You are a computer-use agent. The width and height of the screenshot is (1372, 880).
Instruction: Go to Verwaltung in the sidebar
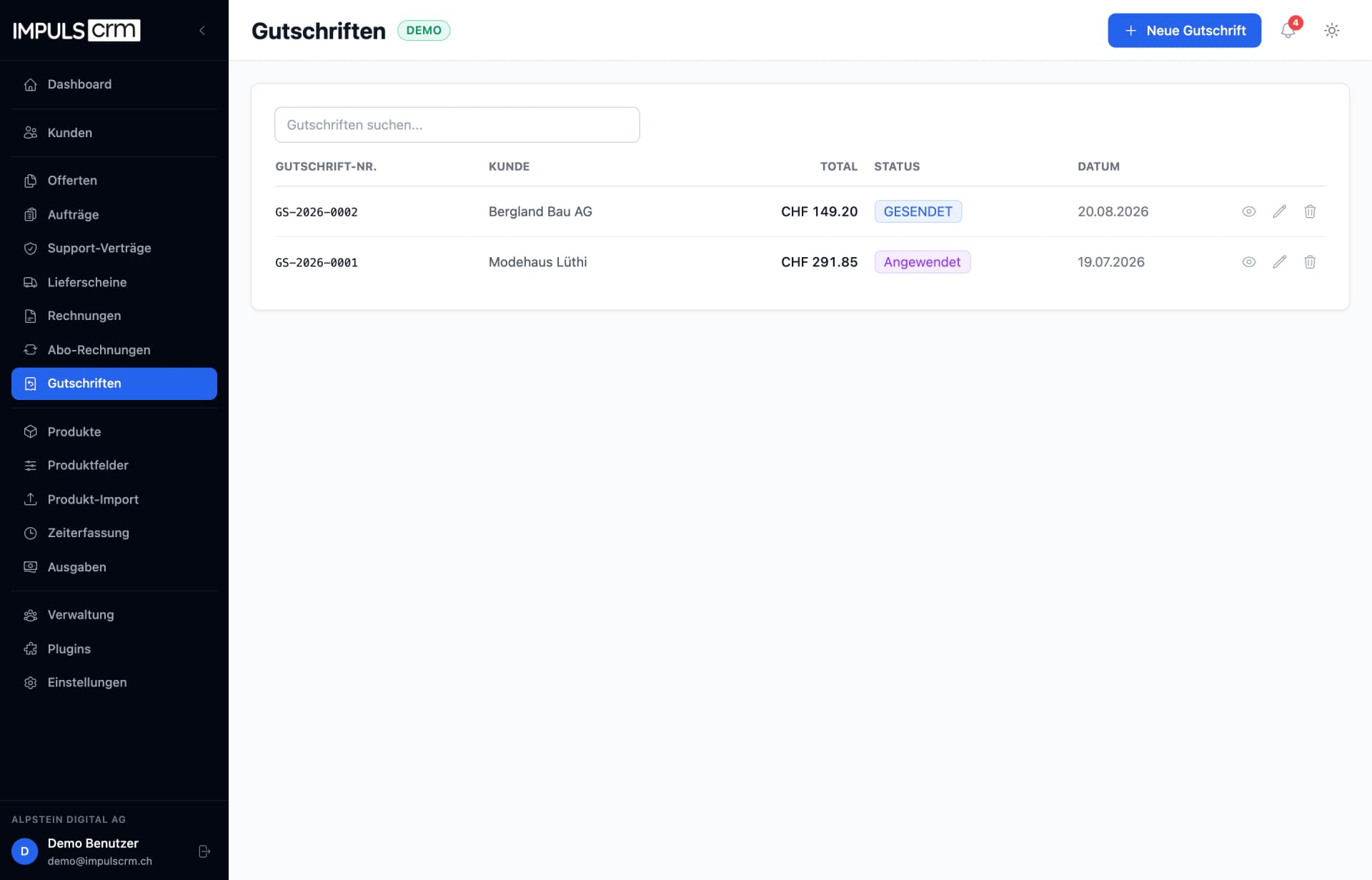click(114, 615)
